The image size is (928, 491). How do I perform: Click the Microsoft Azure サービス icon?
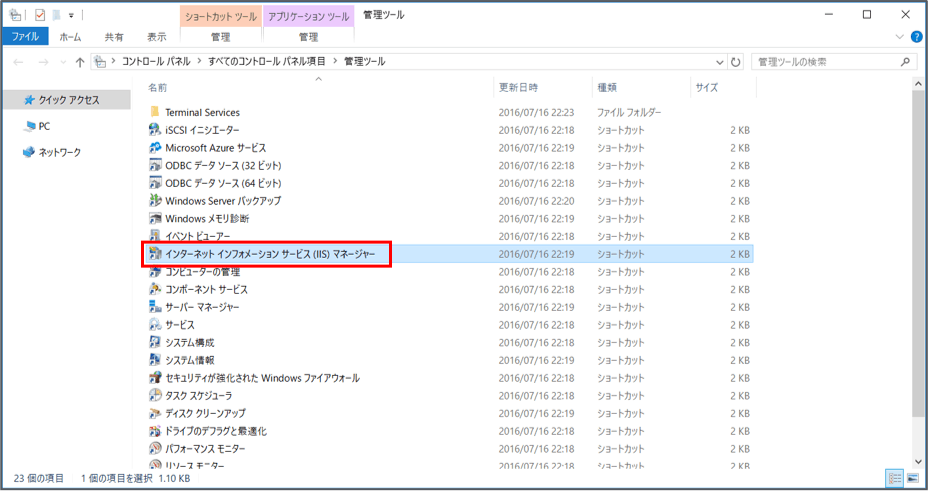click(x=155, y=148)
